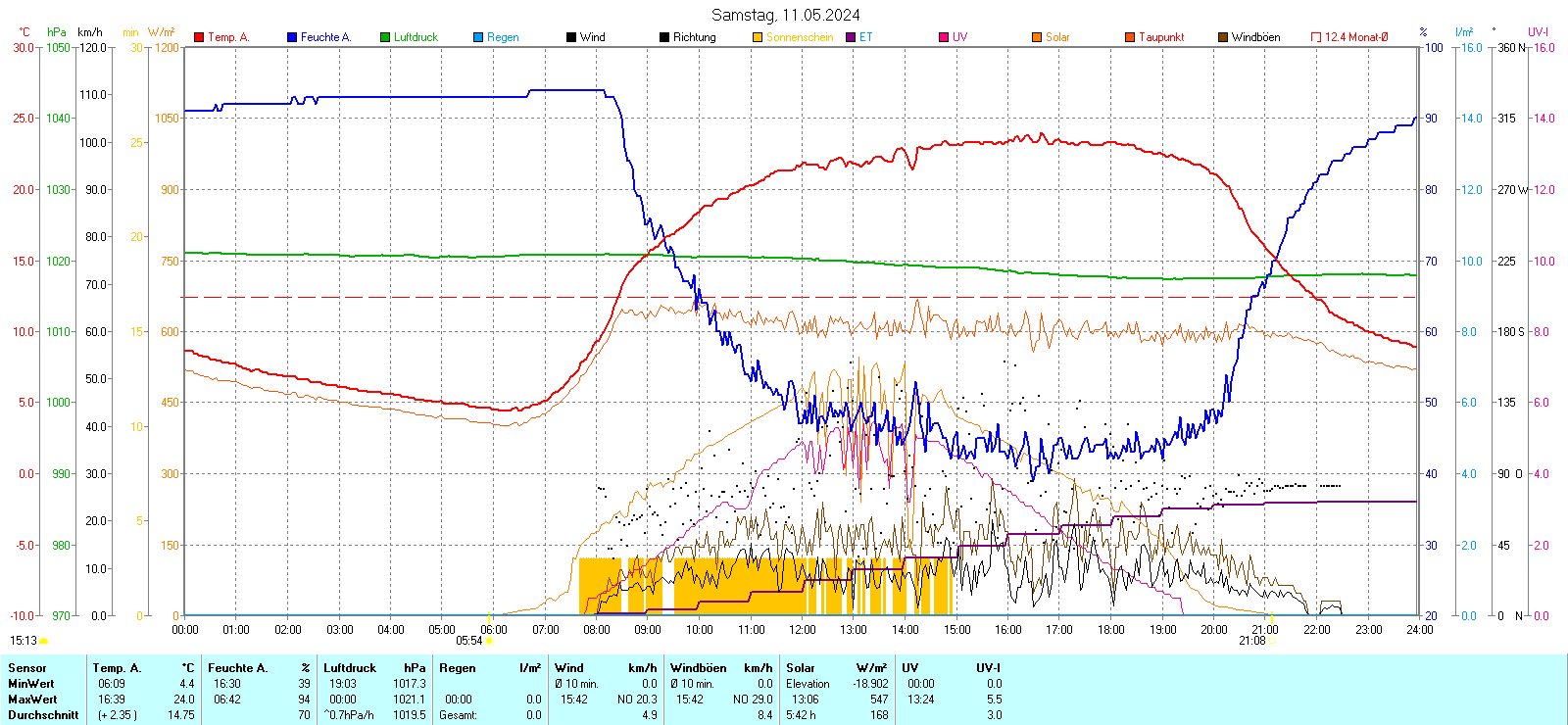The height and width of the screenshot is (725, 1568).
Task: Select the Windböen column header in table
Action: 699,668
